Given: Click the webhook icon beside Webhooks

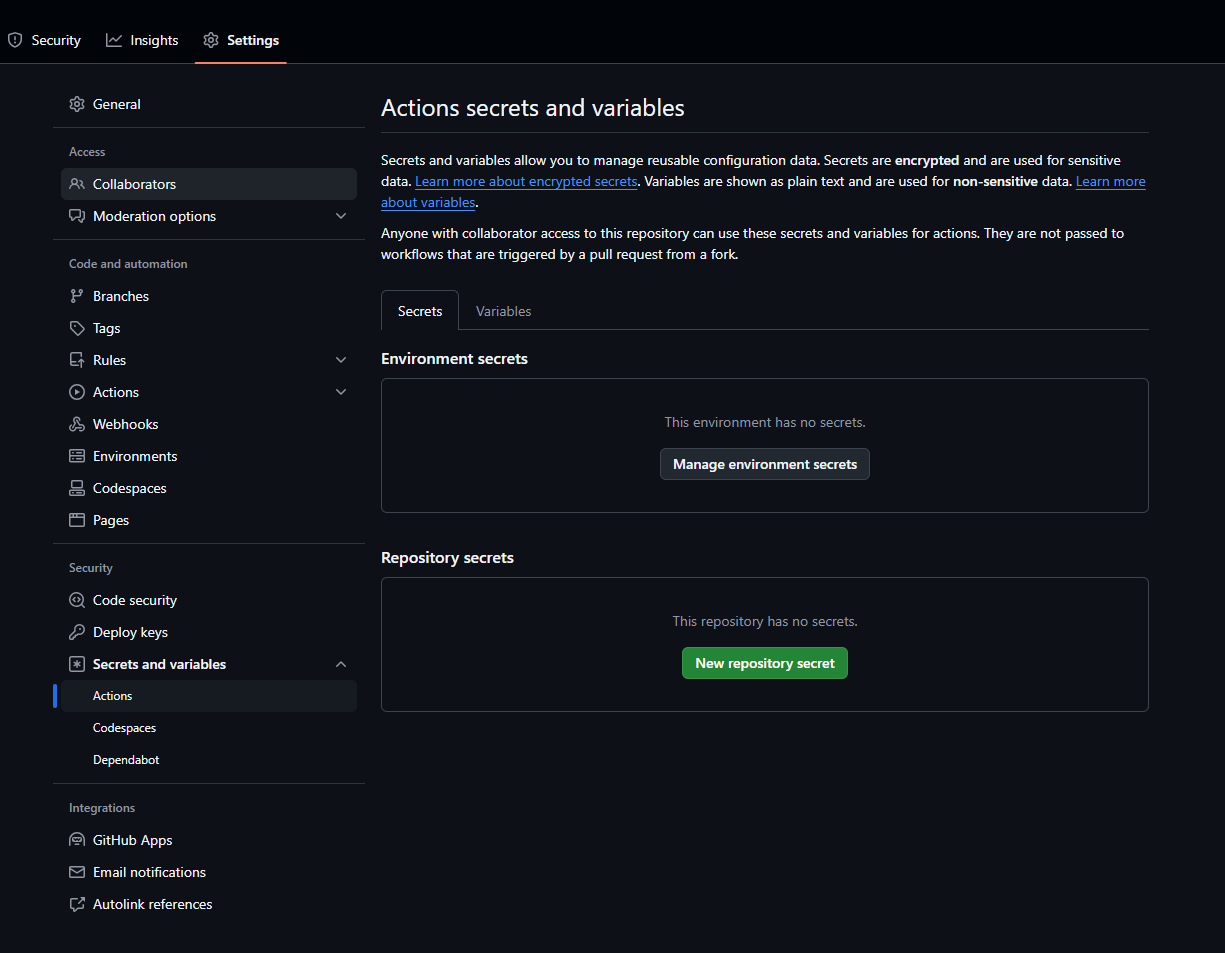Looking at the screenshot, I should point(77,424).
